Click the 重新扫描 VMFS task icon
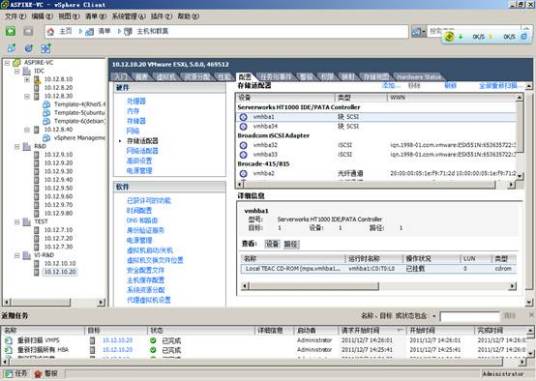The height and width of the screenshot is (381, 536). pos(9,340)
